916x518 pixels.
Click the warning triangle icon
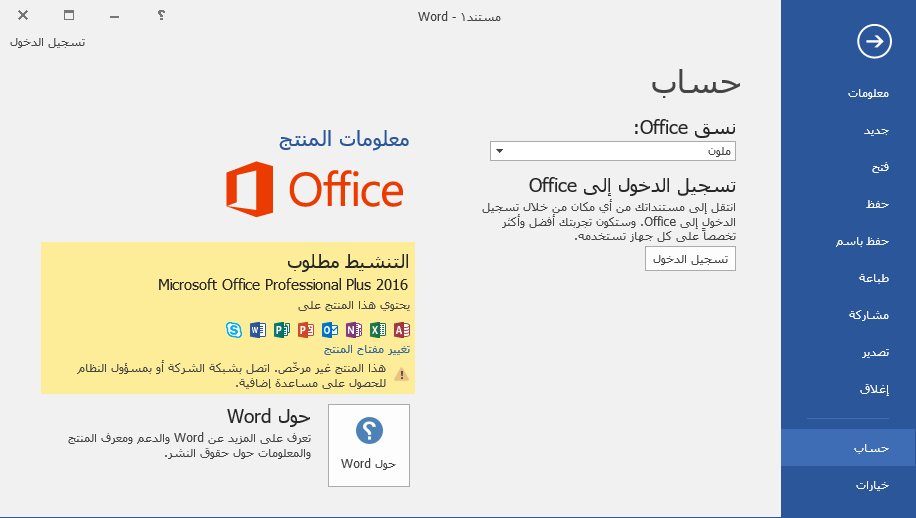click(401, 374)
